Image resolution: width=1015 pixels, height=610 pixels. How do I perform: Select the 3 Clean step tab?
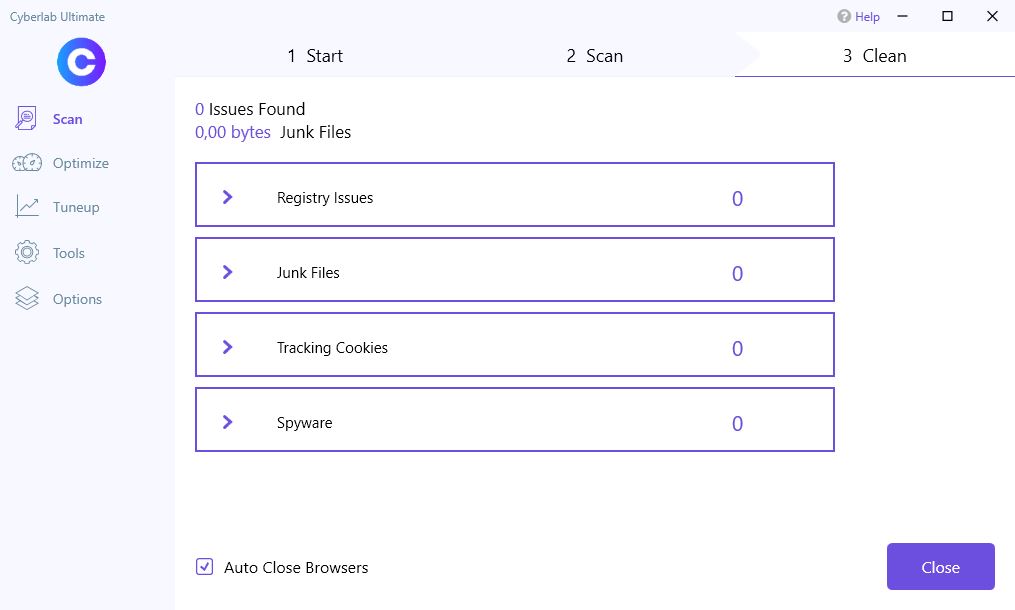874,56
